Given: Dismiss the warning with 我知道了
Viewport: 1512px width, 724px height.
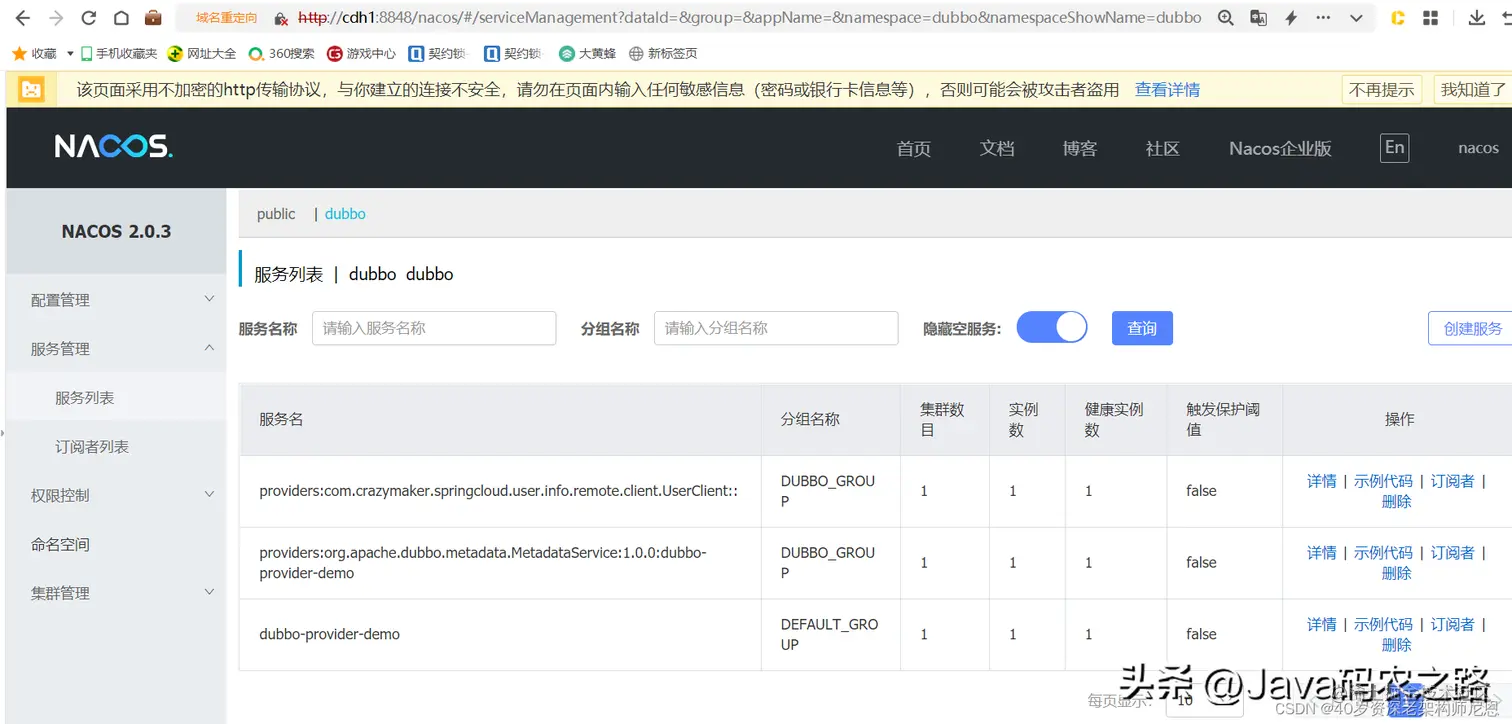Looking at the screenshot, I should point(1472,90).
